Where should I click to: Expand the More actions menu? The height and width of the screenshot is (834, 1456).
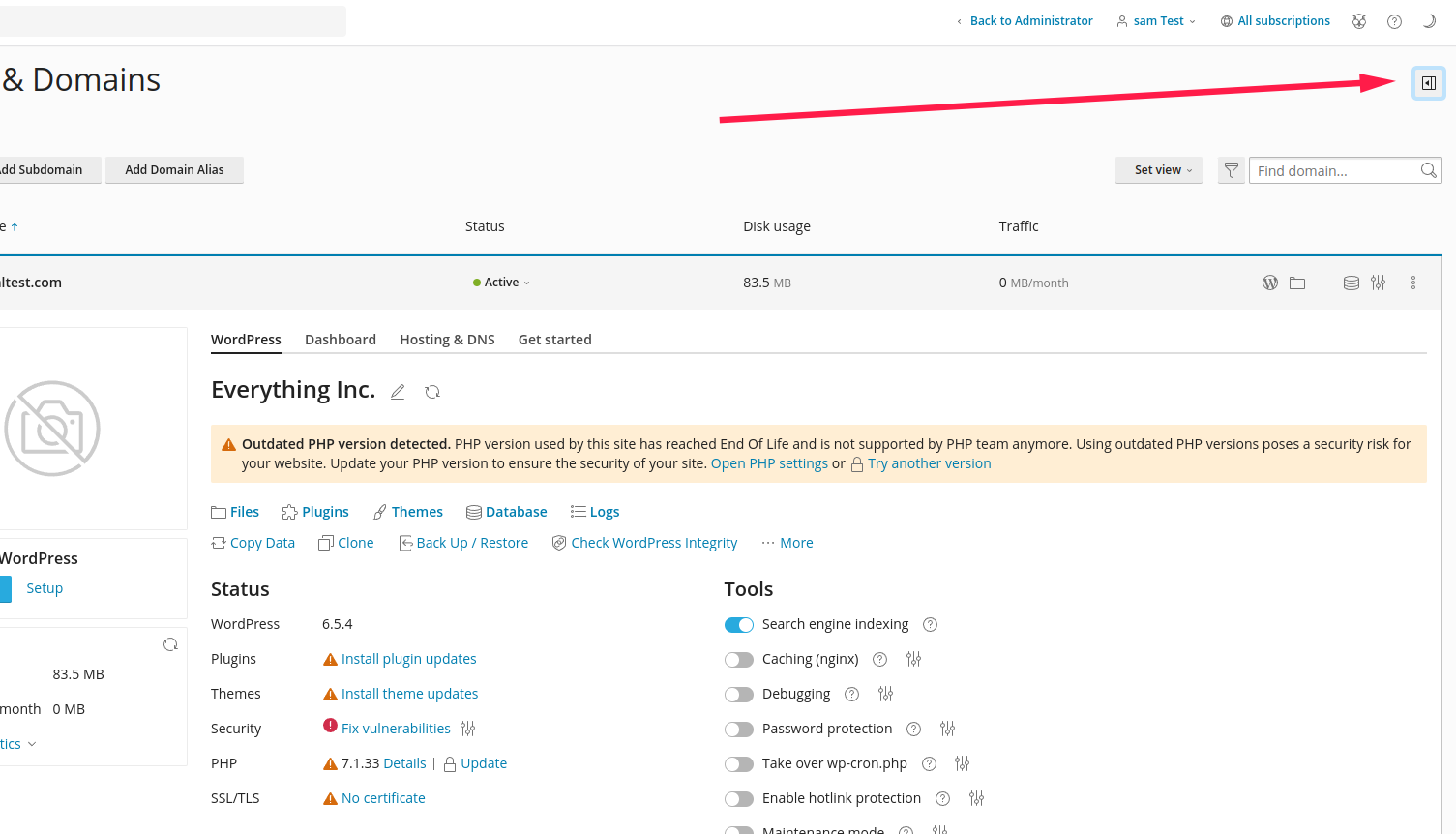point(787,543)
